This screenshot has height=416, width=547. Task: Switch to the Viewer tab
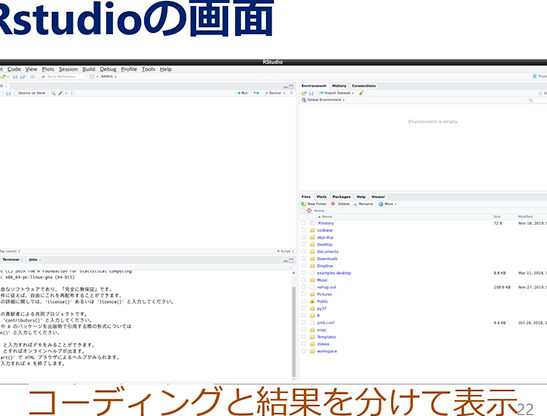[378, 197]
